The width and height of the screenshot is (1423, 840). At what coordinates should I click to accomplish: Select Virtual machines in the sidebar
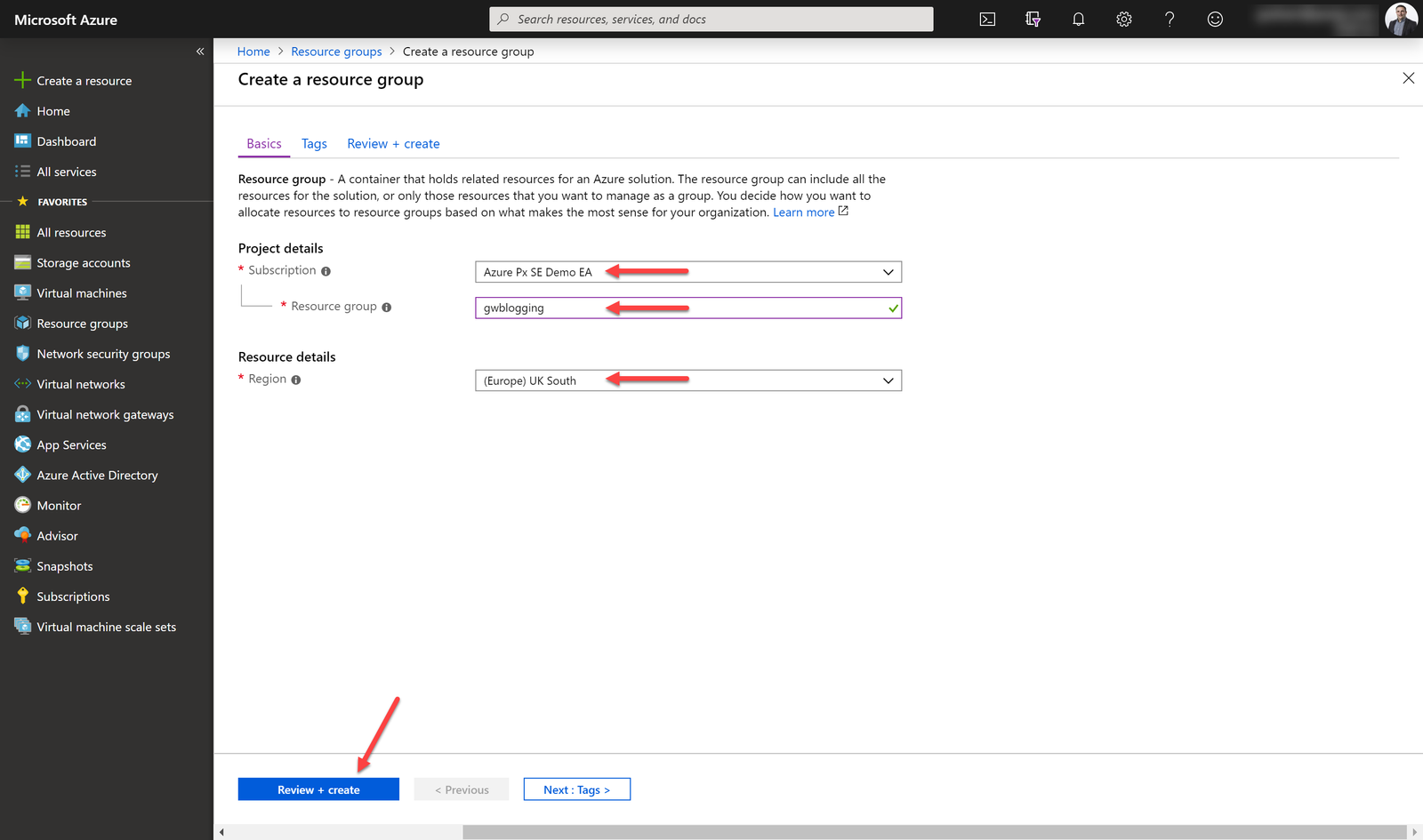click(x=81, y=292)
